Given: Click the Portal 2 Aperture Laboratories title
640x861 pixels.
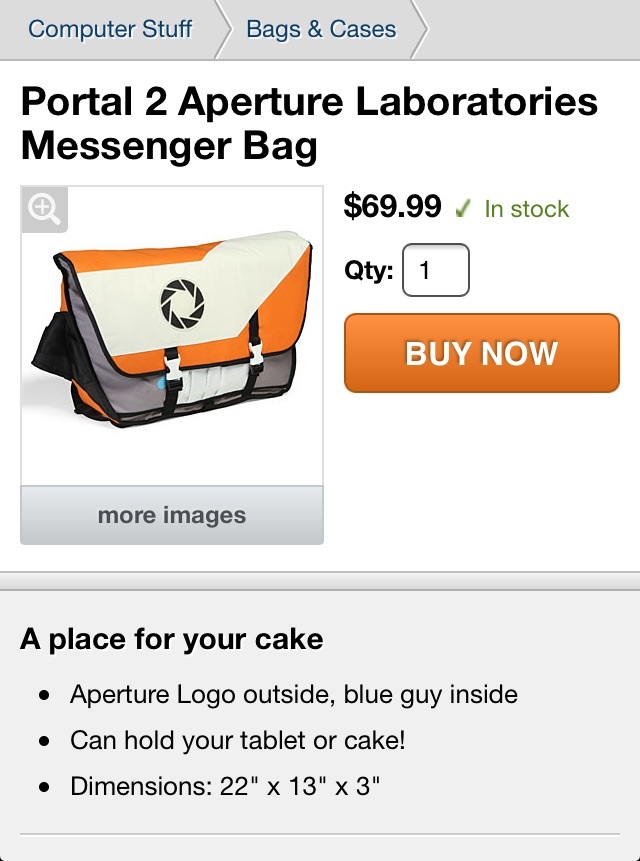Looking at the screenshot, I should (x=309, y=124).
